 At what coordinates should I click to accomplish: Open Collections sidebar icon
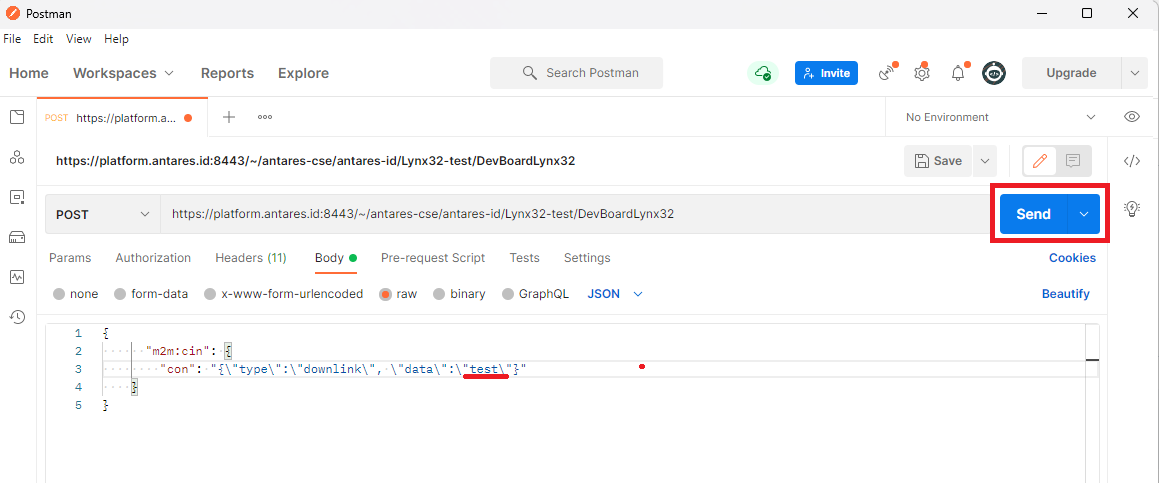pyautogui.click(x=16, y=117)
